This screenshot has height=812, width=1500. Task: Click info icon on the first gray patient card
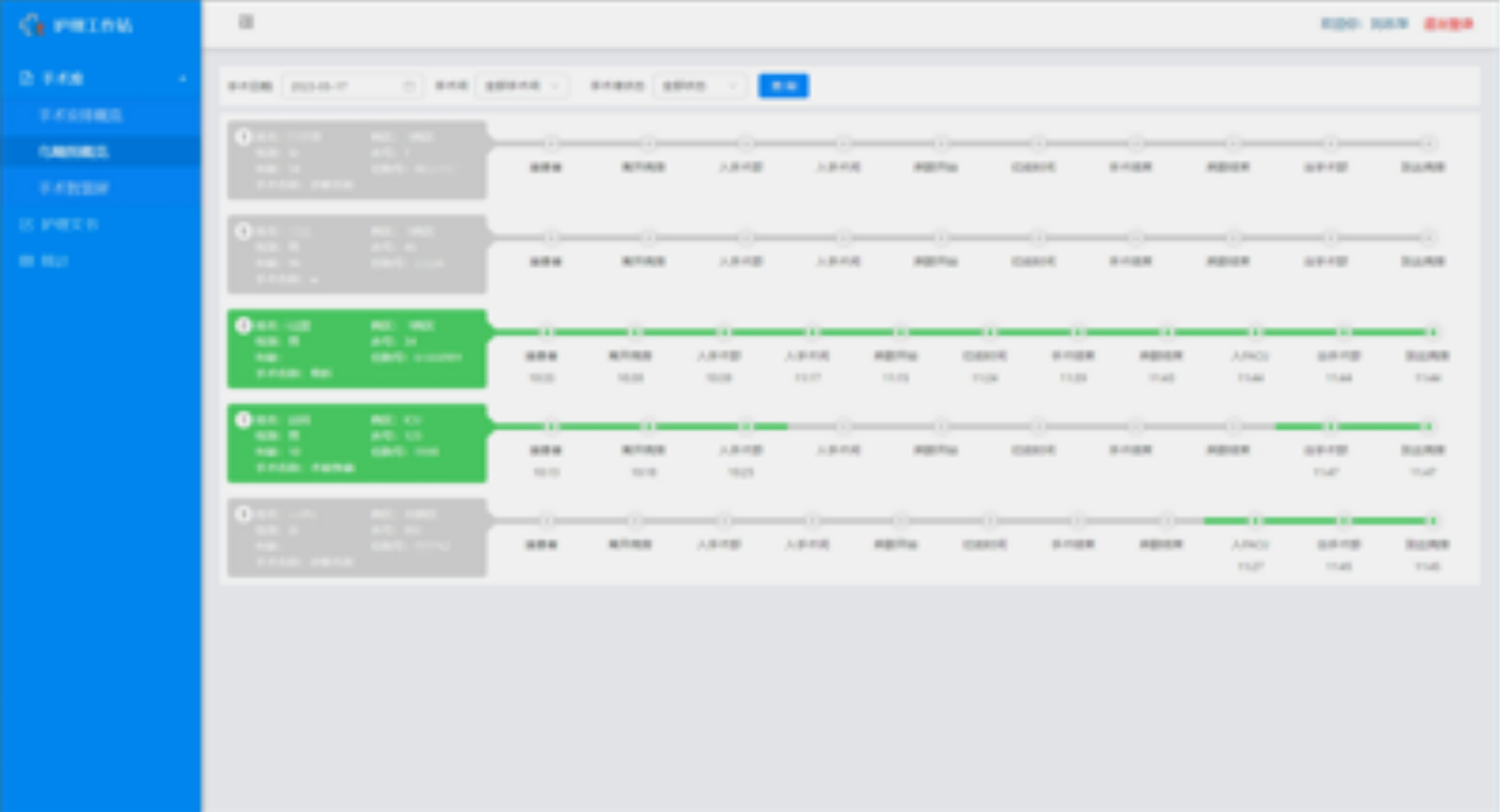pos(243,137)
